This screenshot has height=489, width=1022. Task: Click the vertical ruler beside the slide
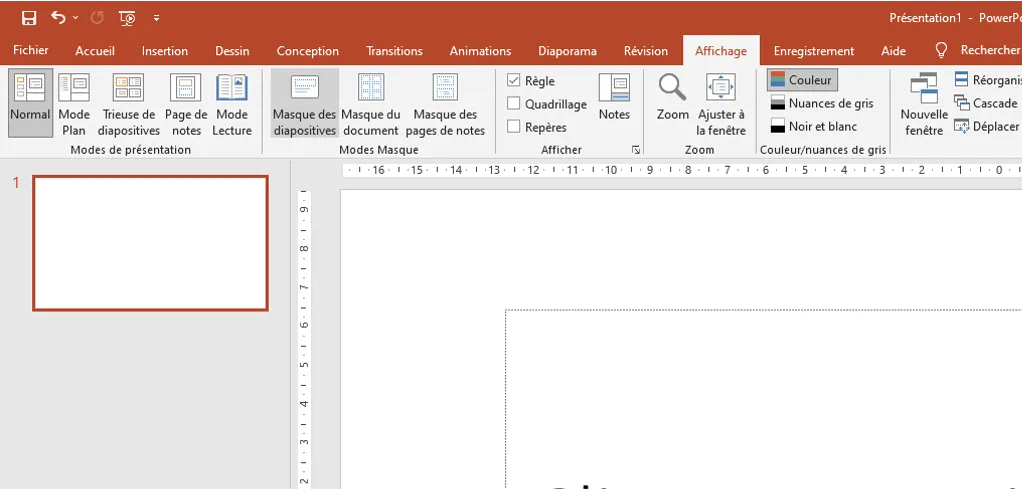point(304,339)
